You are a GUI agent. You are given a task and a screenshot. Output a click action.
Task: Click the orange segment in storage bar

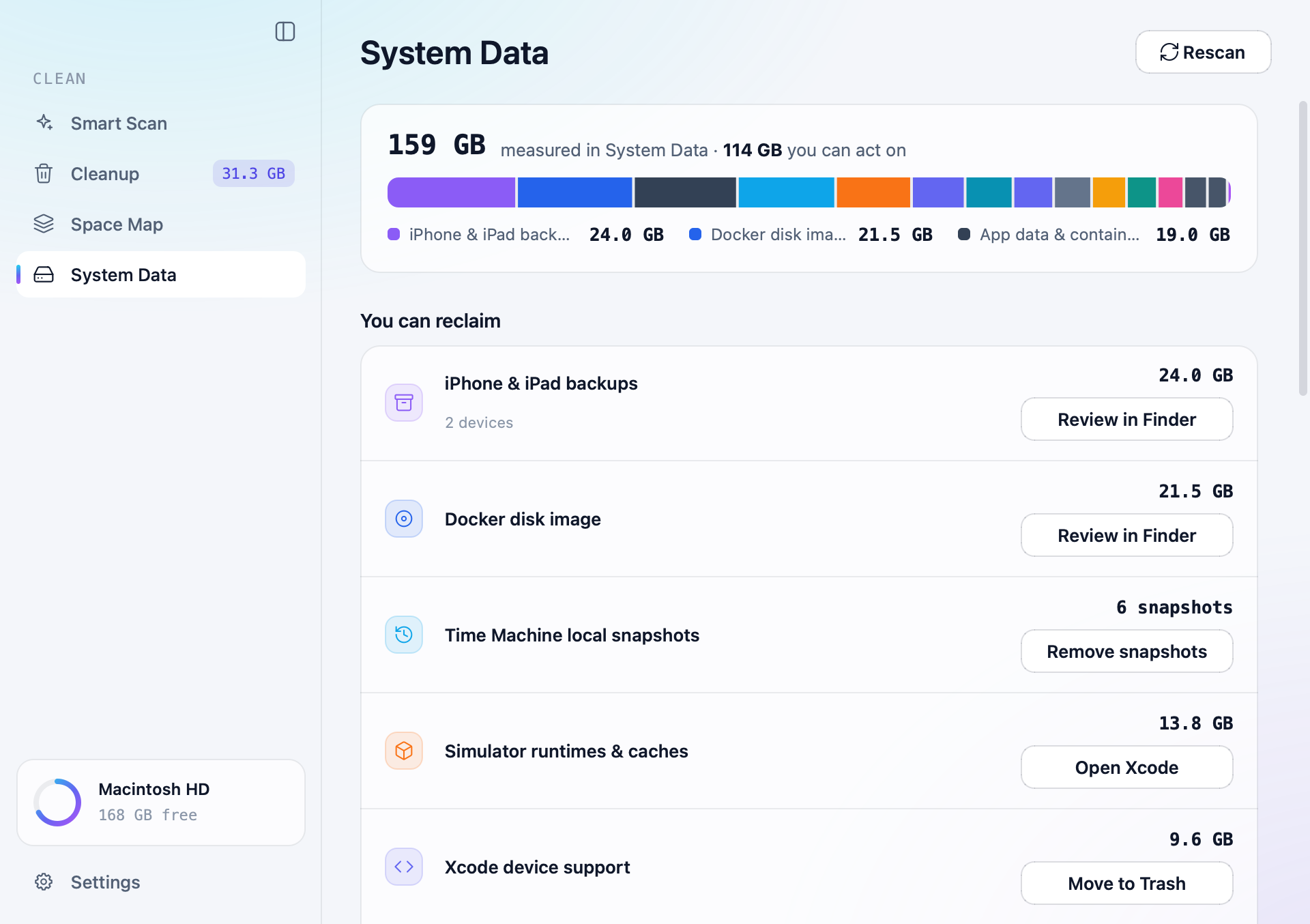[x=873, y=192]
